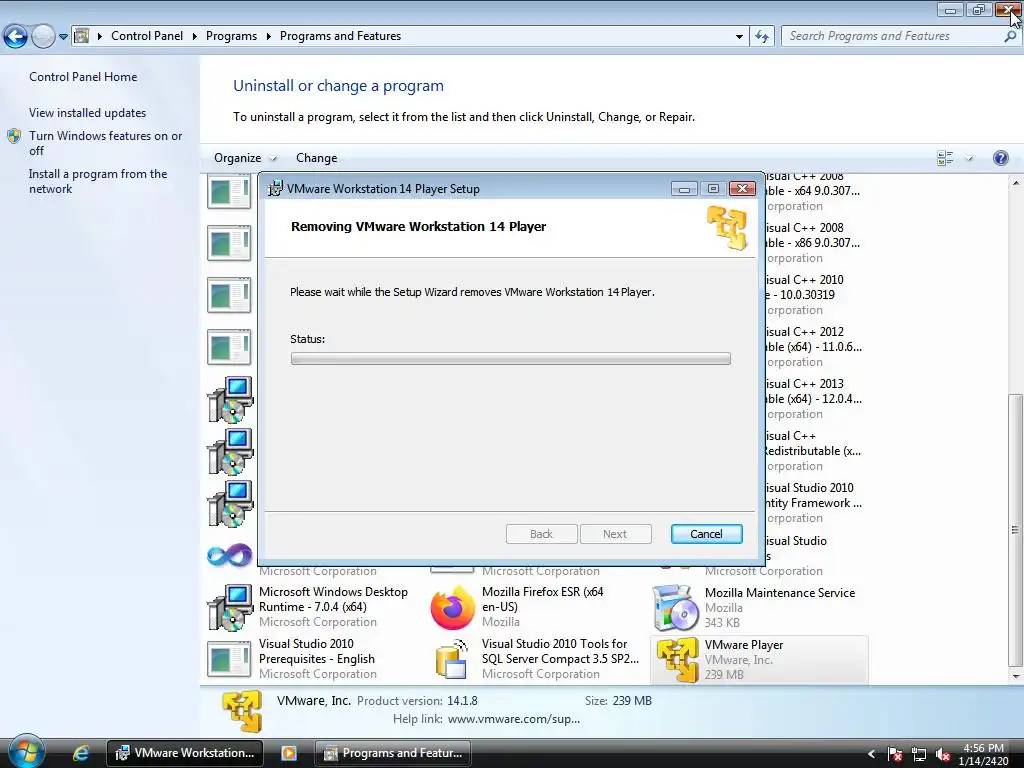Viewport: 1024px width, 768px height.
Task: Select Visual C++ 2008 x64 9.0.307 entry
Action: tap(814, 191)
